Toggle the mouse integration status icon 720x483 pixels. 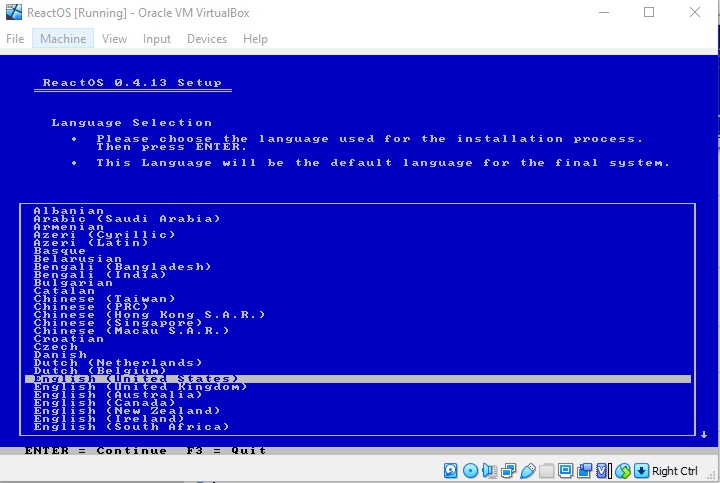pyautogui.click(x=623, y=471)
